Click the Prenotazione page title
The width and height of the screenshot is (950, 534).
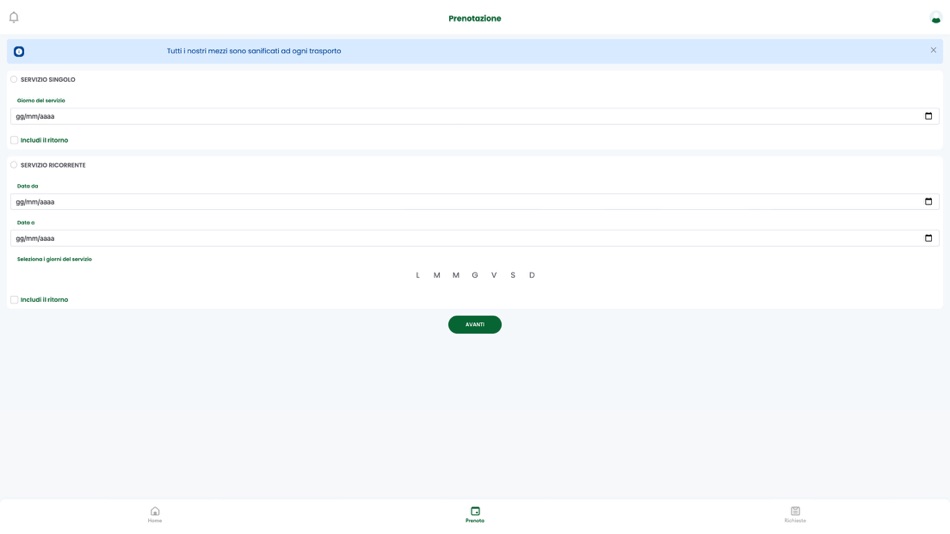475,18
